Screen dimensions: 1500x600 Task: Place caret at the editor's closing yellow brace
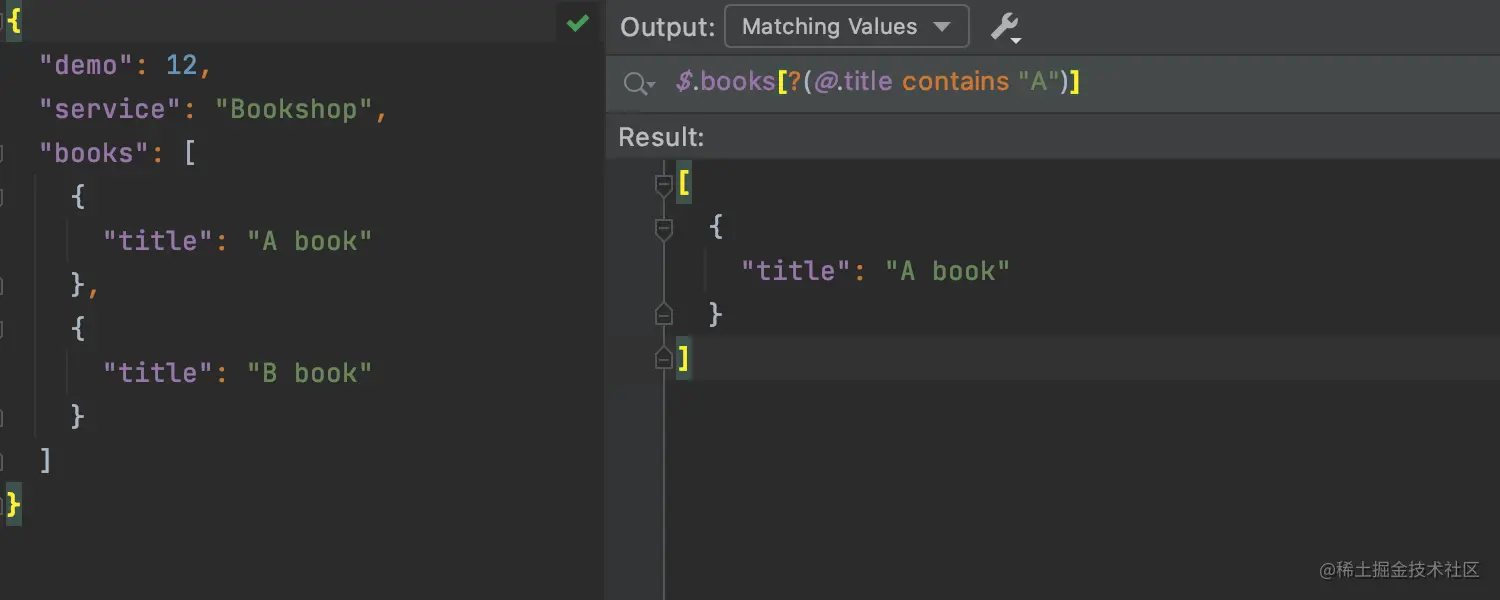pyautogui.click(x=13, y=504)
